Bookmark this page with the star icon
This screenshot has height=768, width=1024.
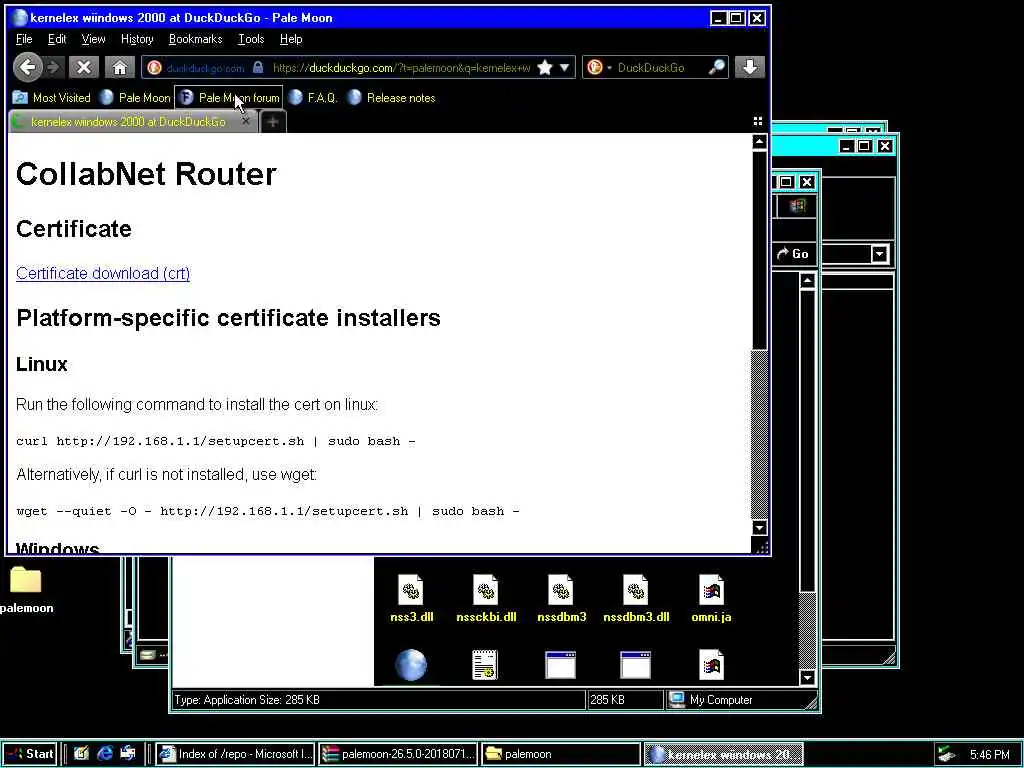pyautogui.click(x=545, y=67)
